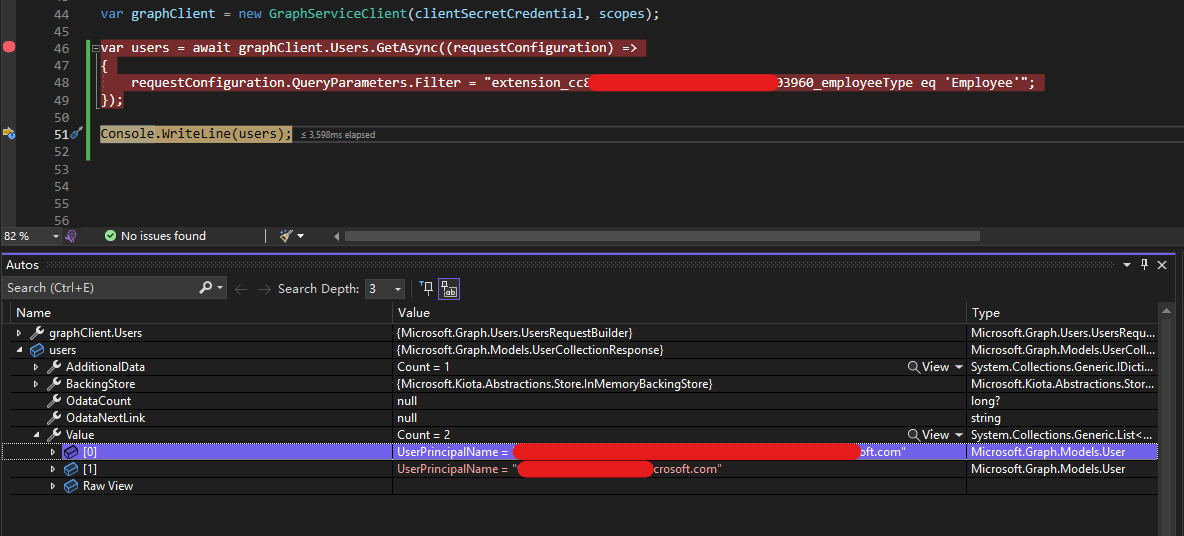Click the cube icon of Raw View

point(71,486)
